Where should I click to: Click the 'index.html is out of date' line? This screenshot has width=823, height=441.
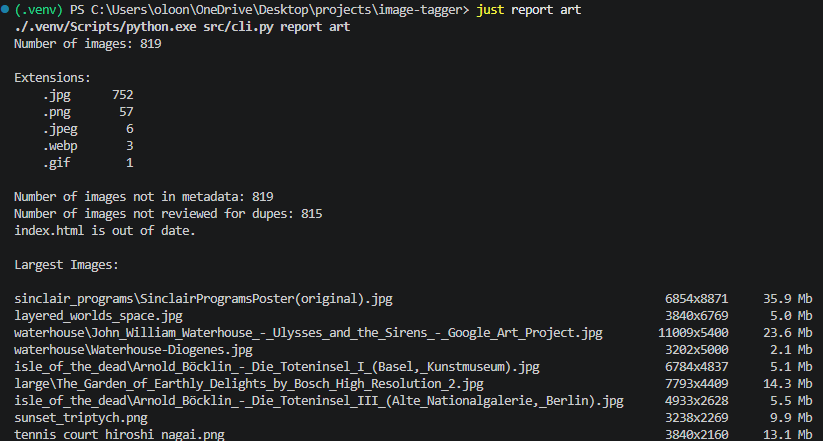click(x=105, y=230)
